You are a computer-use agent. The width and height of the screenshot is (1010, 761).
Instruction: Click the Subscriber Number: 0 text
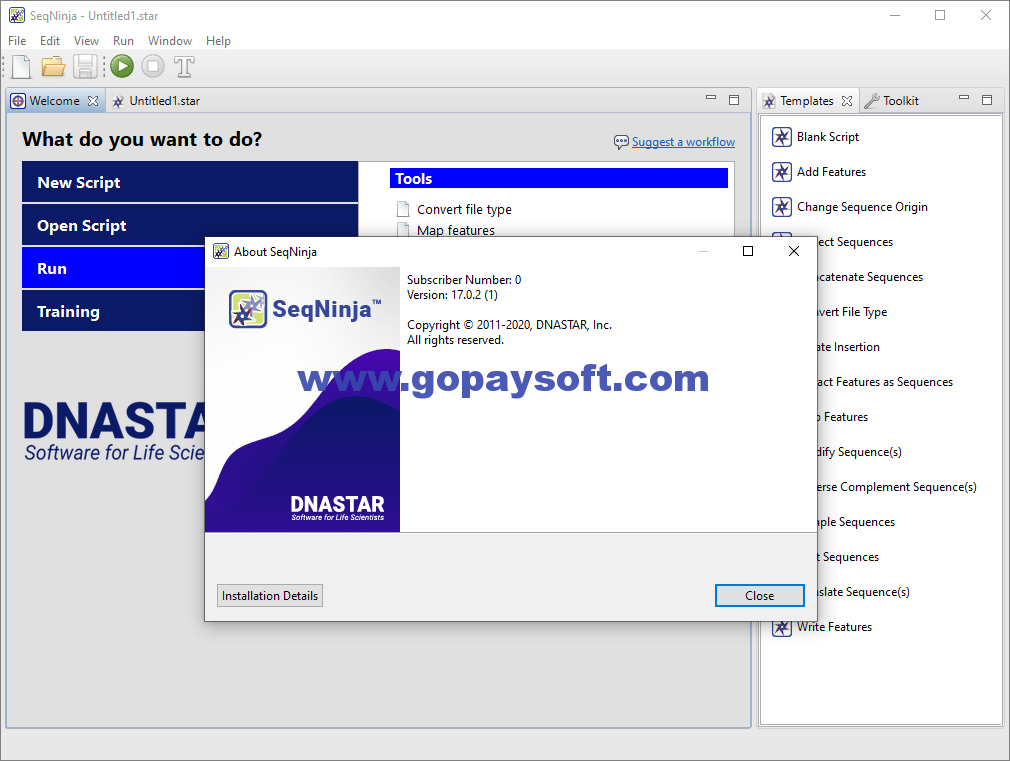tap(464, 280)
